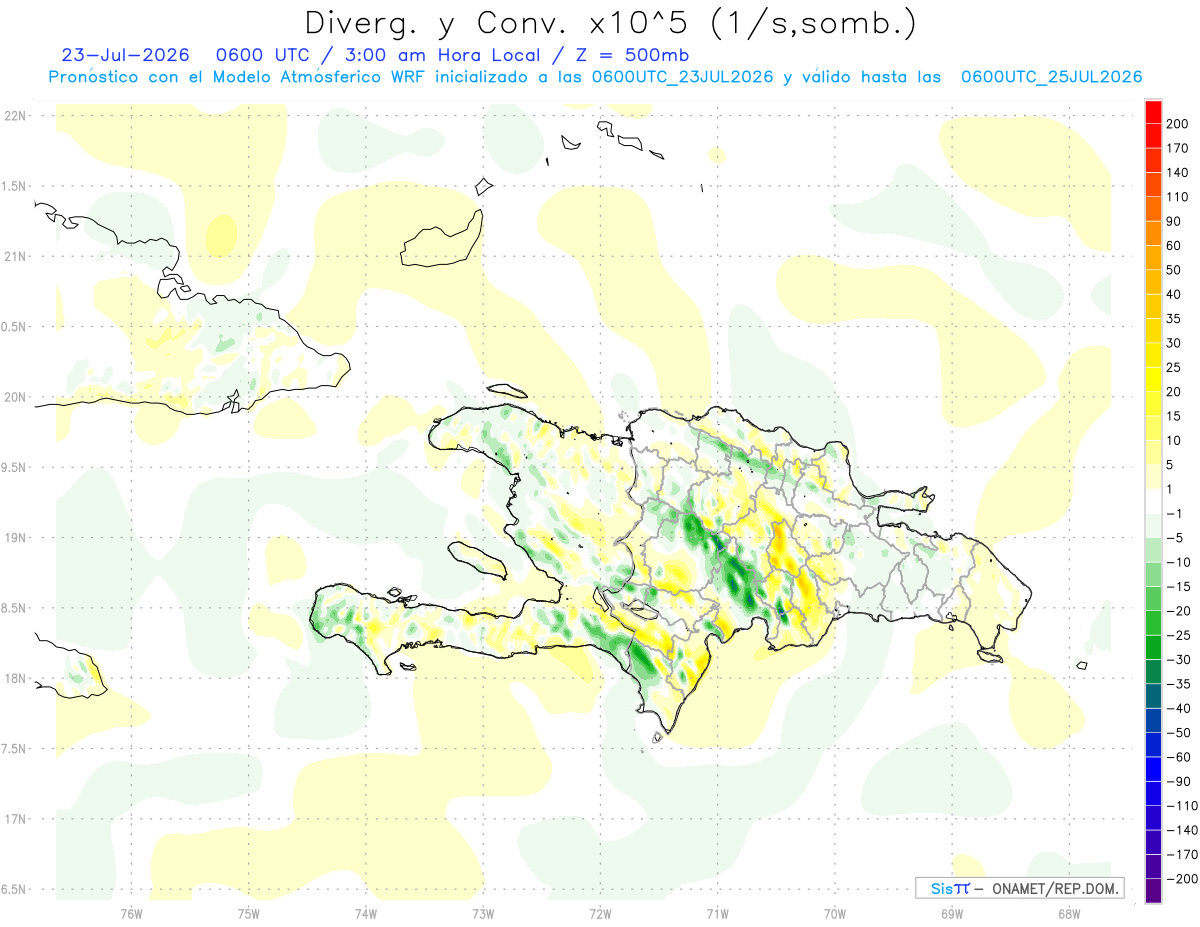Click the legend value '-200'
This screenshot has height=927, width=1200.
click(1180, 879)
